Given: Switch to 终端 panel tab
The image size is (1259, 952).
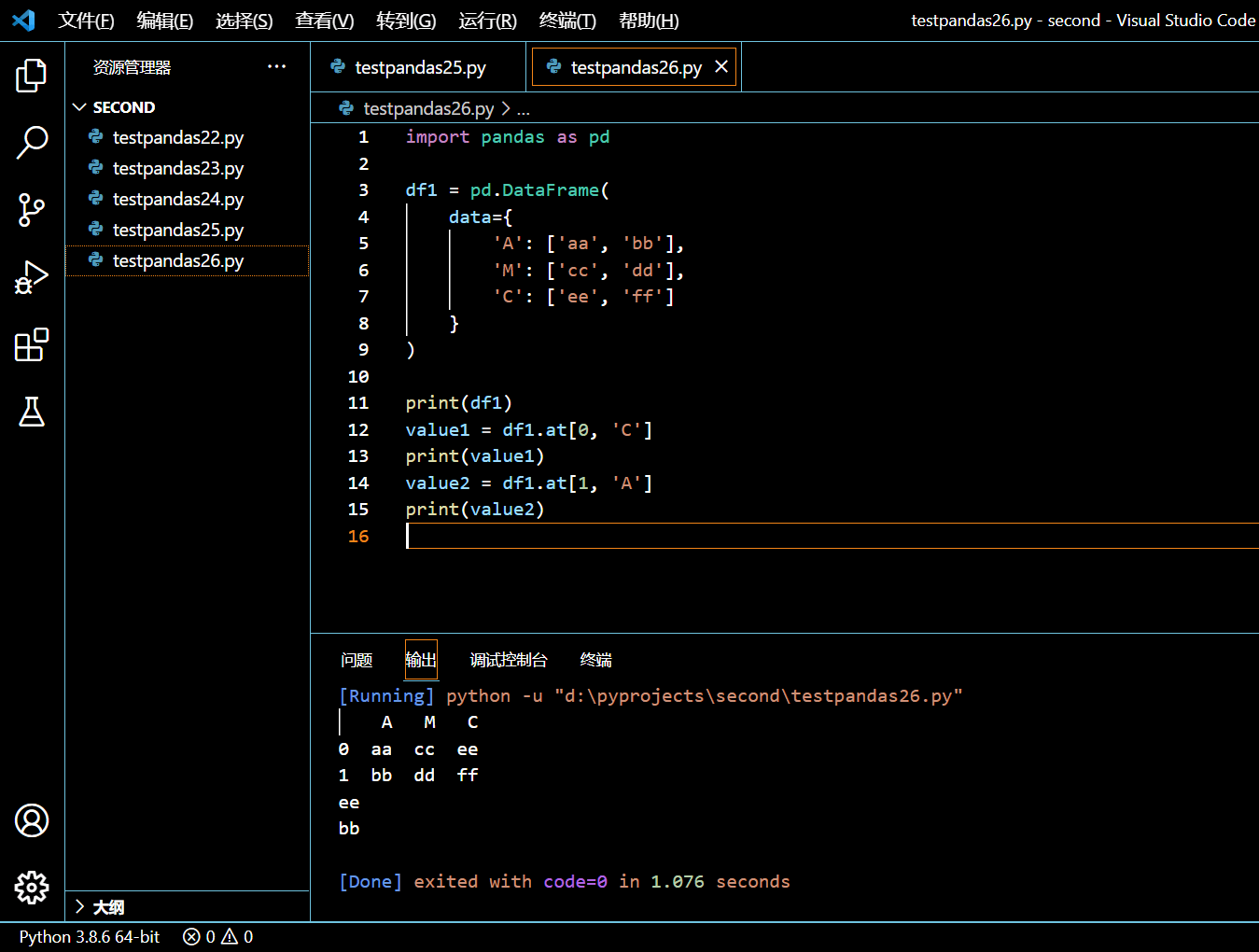Looking at the screenshot, I should click(596, 660).
